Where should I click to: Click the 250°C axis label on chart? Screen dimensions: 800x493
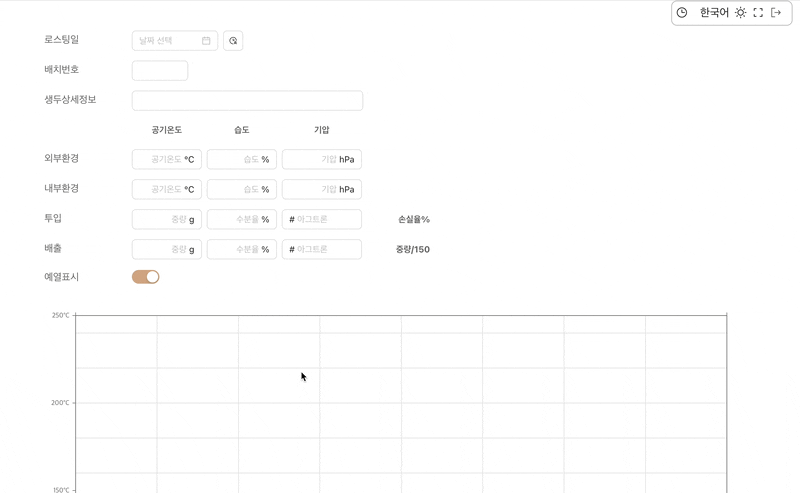(60, 315)
